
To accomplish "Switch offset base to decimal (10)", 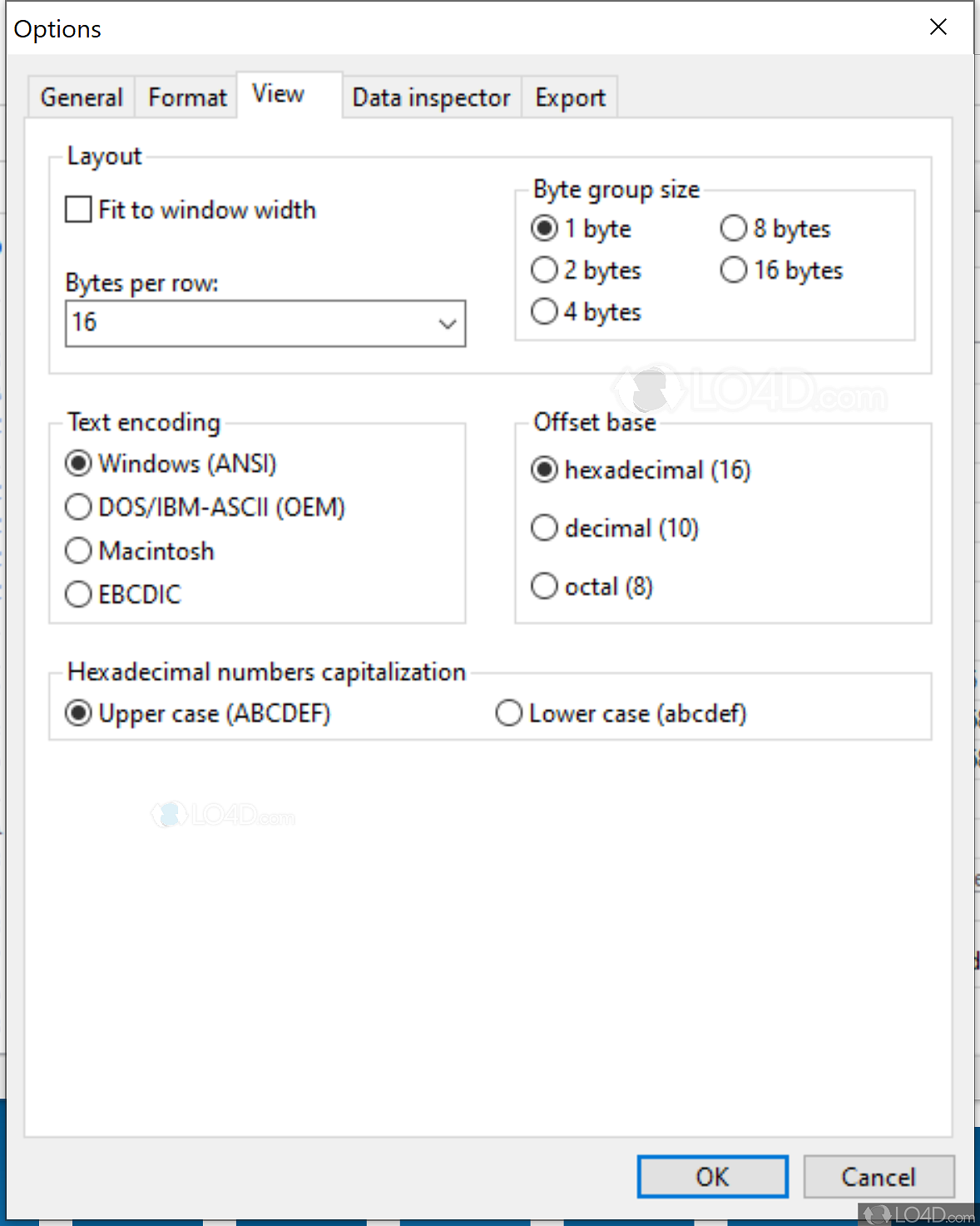I will (x=544, y=528).
